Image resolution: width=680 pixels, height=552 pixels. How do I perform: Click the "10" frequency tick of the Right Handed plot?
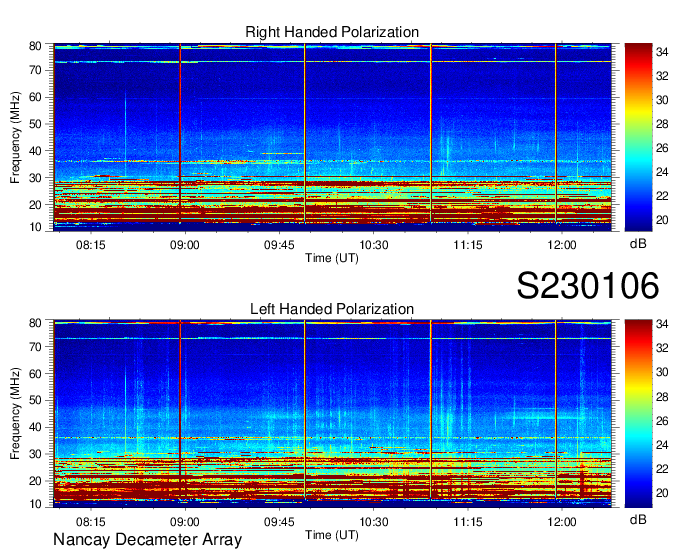(x=35, y=227)
